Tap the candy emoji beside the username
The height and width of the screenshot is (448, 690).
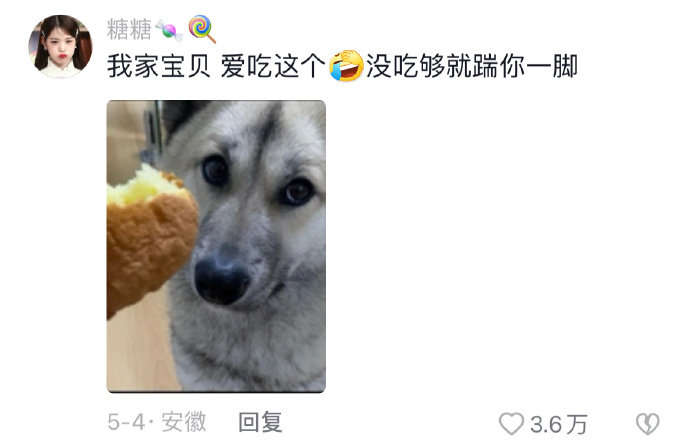tap(169, 30)
